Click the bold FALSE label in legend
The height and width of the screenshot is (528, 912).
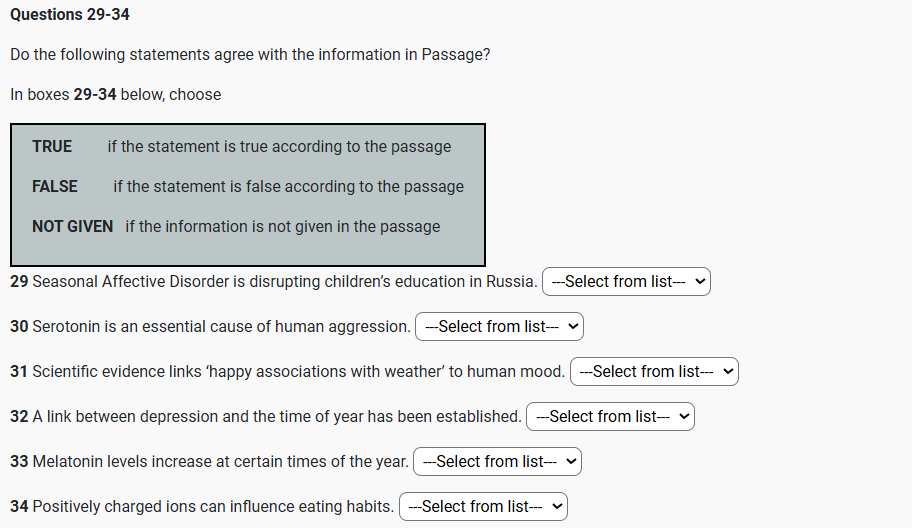tap(55, 186)
